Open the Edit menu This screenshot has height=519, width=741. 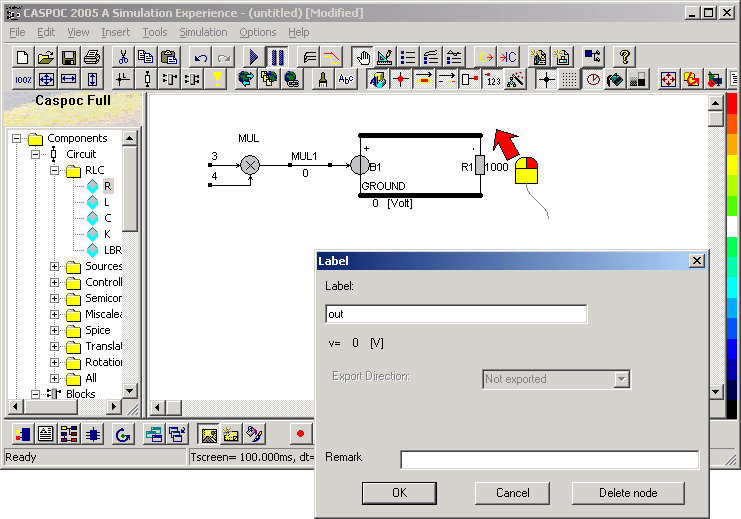46,32
